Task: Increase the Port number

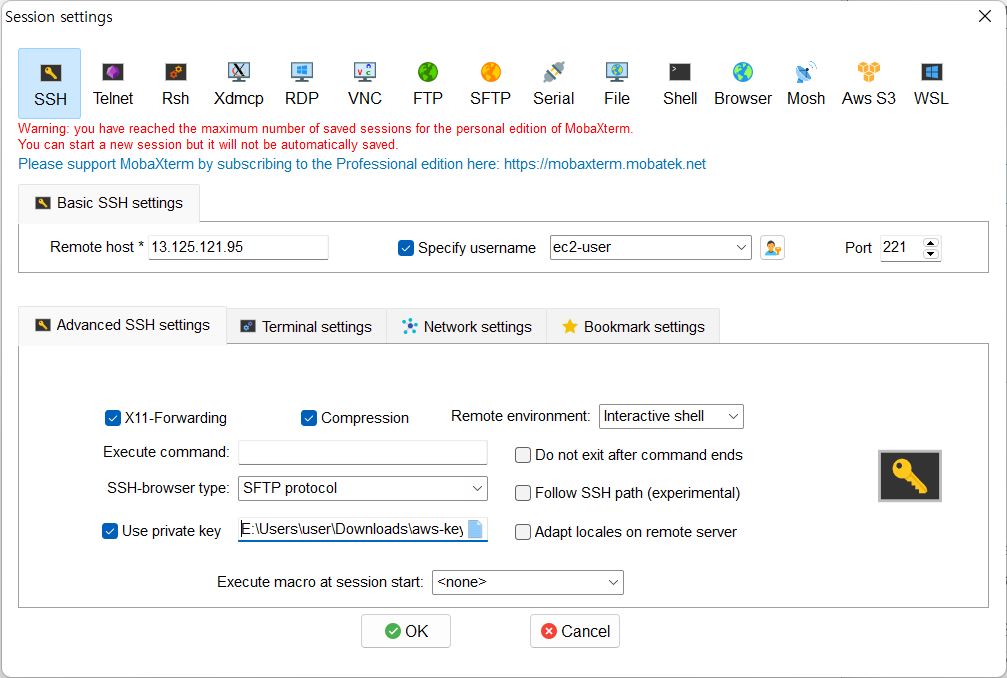Action: click(x=931, y=242)
